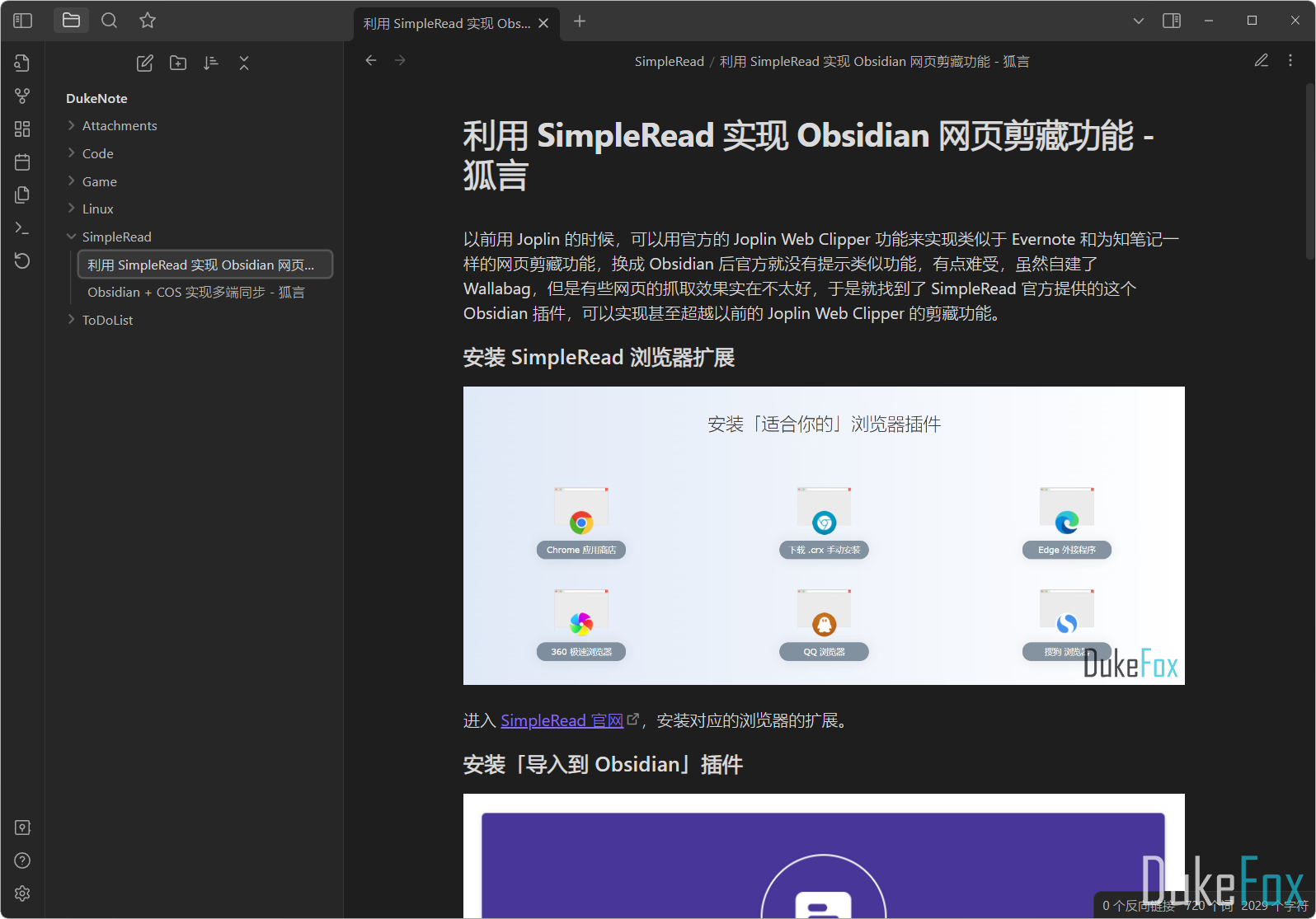Click the backlinks count in status bar
The height and width of the screenshot is (919, 1316).
pyautogui.click(x=1139, y=906)
